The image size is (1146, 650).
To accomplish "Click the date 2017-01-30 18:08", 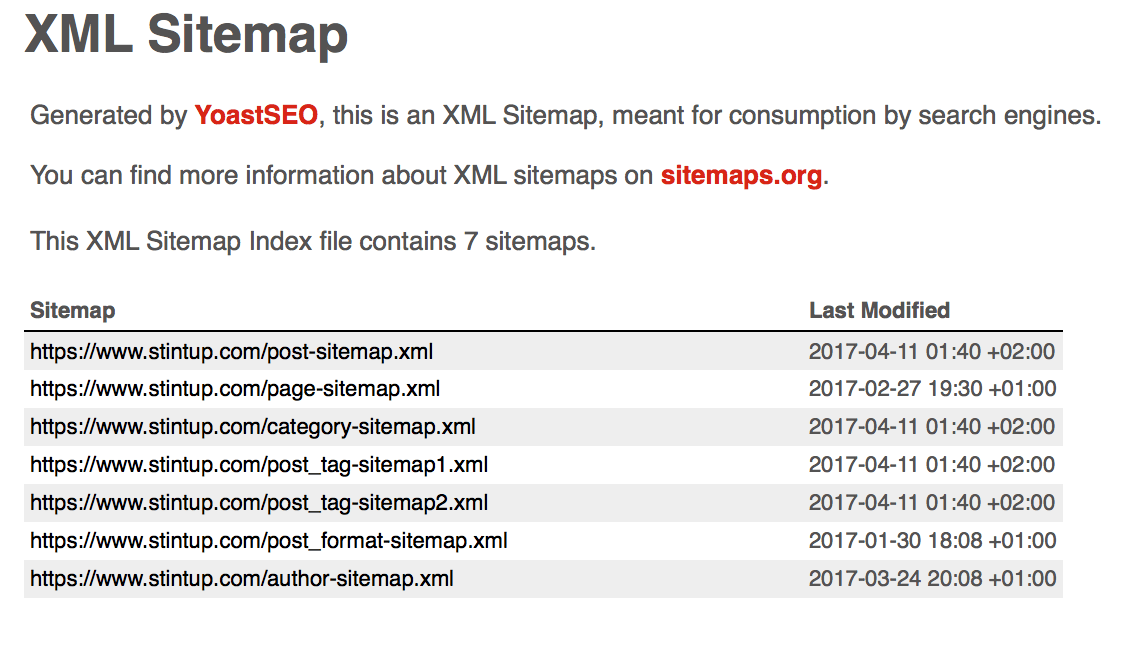I will (931, 541).
